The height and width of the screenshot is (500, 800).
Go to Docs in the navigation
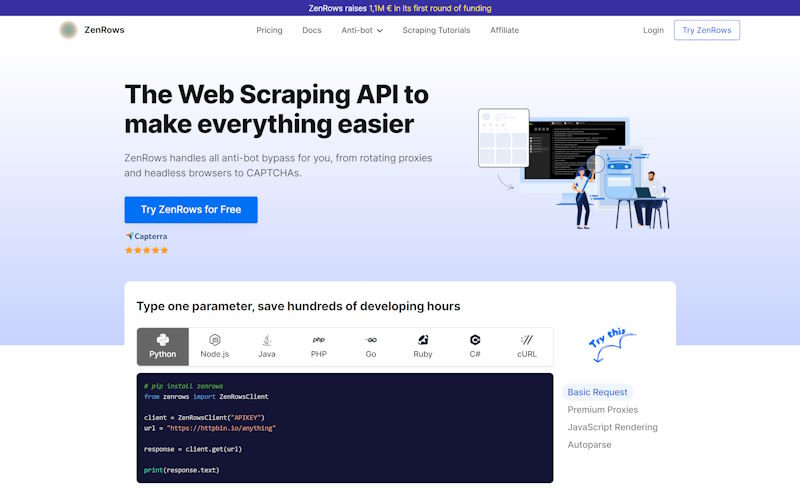coord(312,30)
